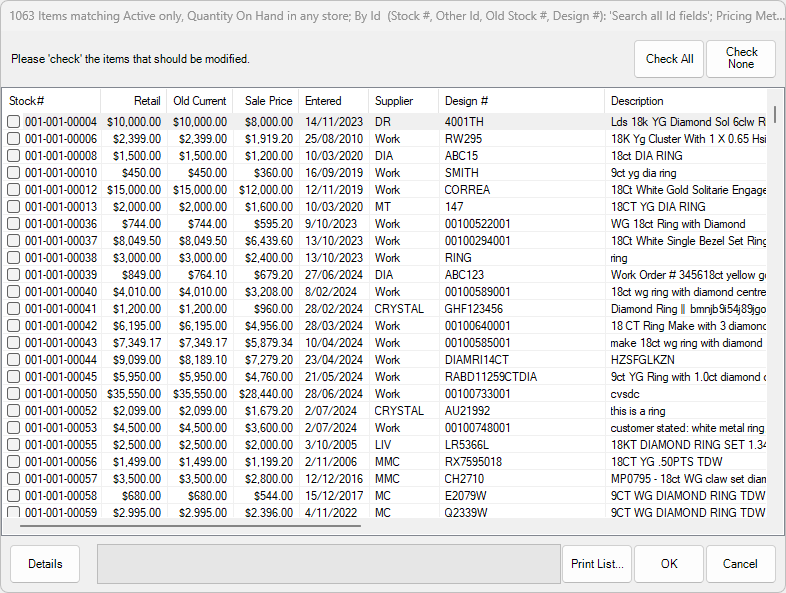
Task: Tick checkbox for 001-001-00044
Action: tap(14, 360)
